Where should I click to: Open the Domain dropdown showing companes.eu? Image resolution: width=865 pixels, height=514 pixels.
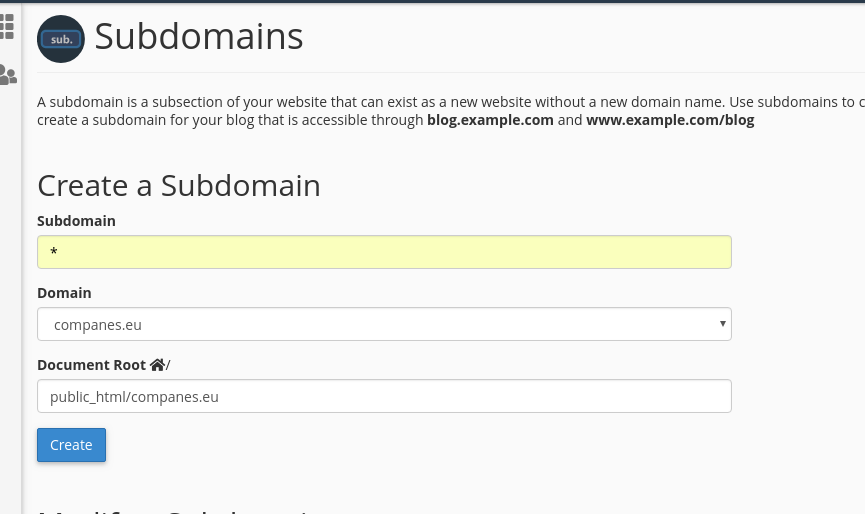384,324
